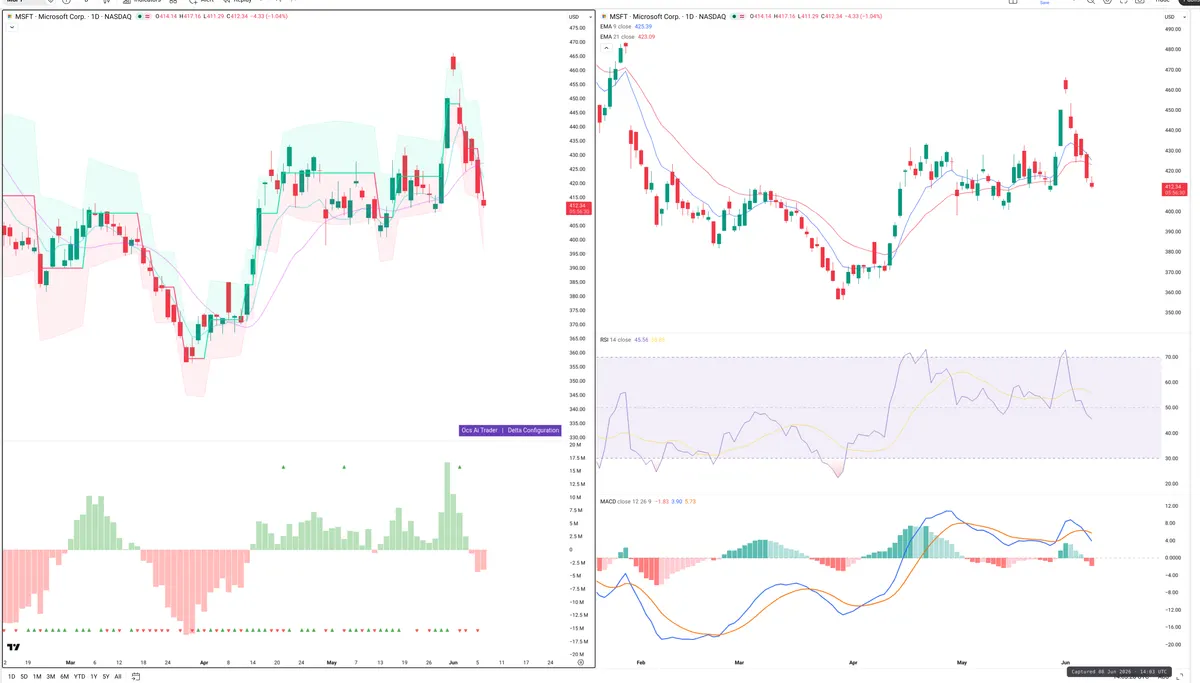The width and height of the screenshot is (1200, 683).
Task: Click Jun label on right chart time axis
Action: (1064, 662)
